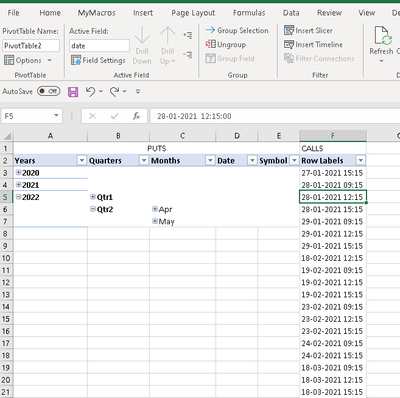Click Group Selection button
The image size is (400, 398).
pyautogui.click(x=237, y=30)
